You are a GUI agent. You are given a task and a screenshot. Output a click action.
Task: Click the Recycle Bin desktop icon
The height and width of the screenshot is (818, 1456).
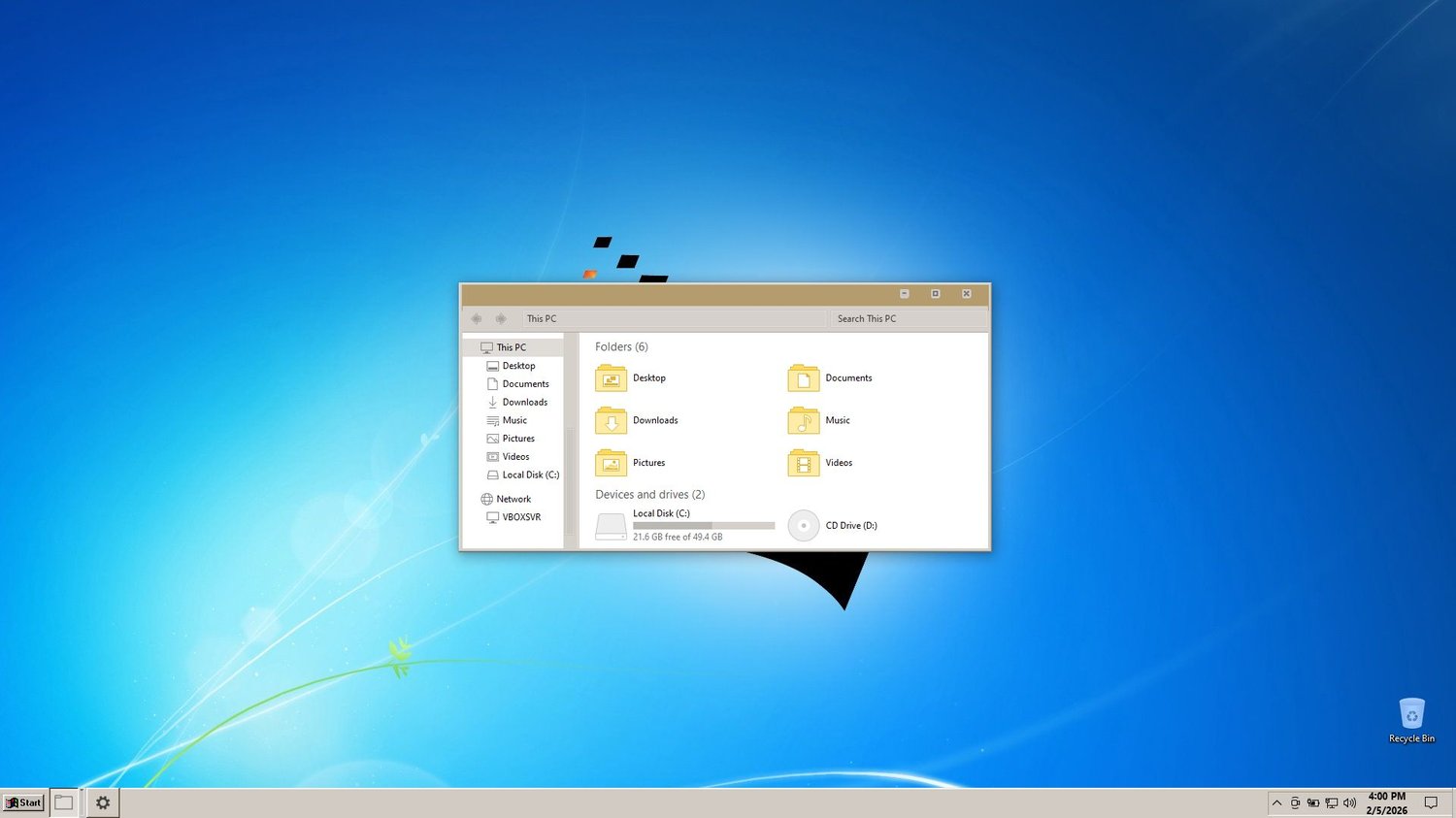pos(1411,721)
